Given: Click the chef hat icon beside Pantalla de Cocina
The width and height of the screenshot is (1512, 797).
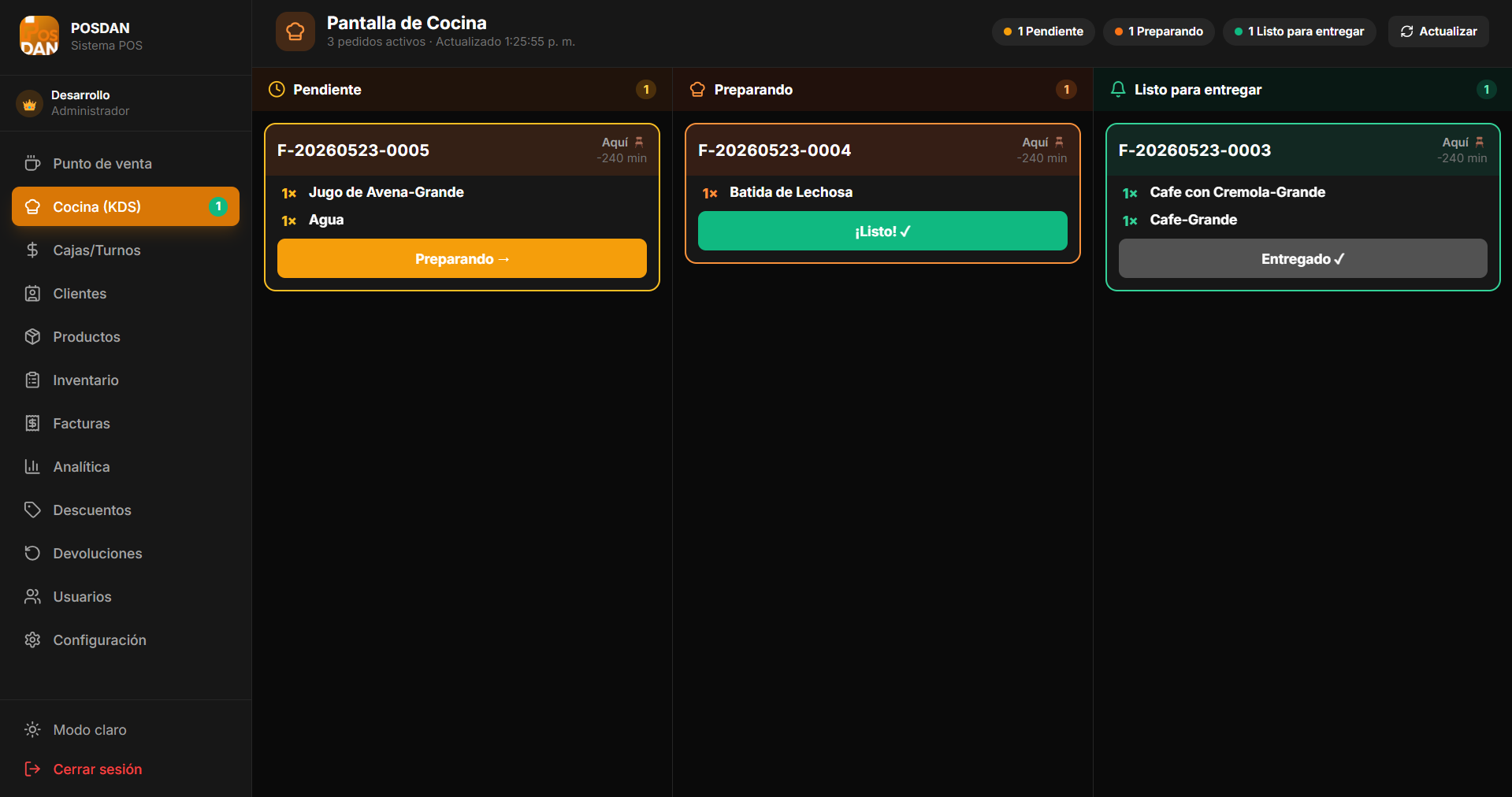Looking at the screenshot, I should click(x=295, y=32).
